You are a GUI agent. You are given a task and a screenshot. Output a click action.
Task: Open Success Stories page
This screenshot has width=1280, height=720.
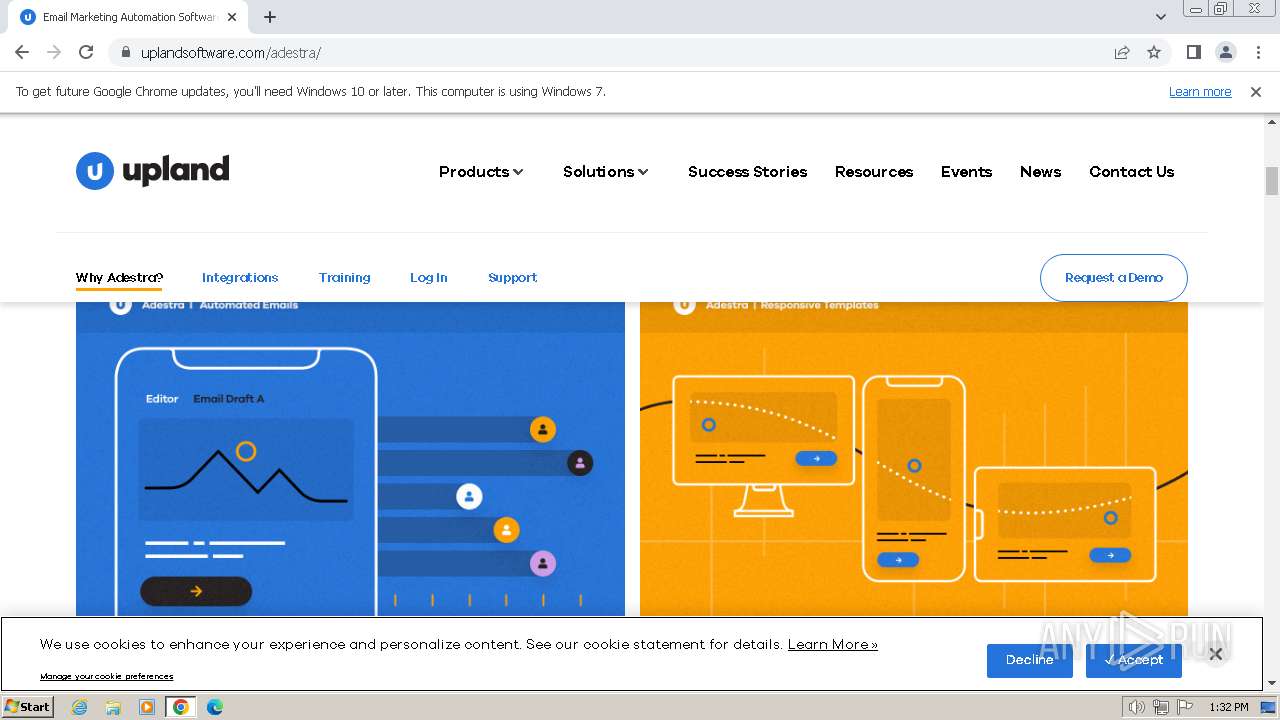click(x=747, y=172)
